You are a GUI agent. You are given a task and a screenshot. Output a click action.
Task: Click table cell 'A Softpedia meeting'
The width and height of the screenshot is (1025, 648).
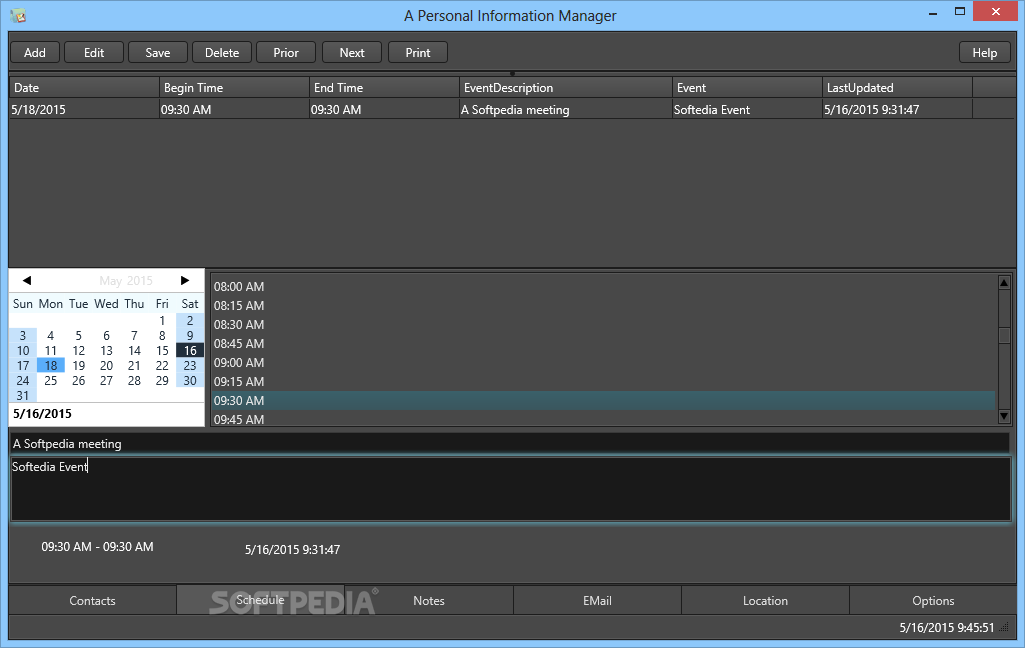(566, 110)
